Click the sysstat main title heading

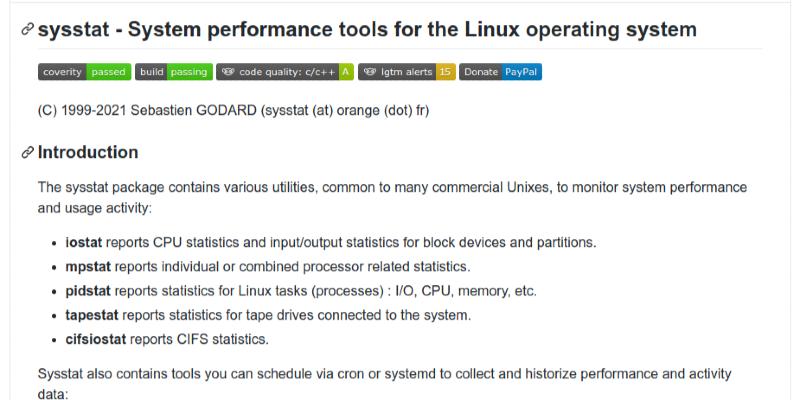coord(367,30)
